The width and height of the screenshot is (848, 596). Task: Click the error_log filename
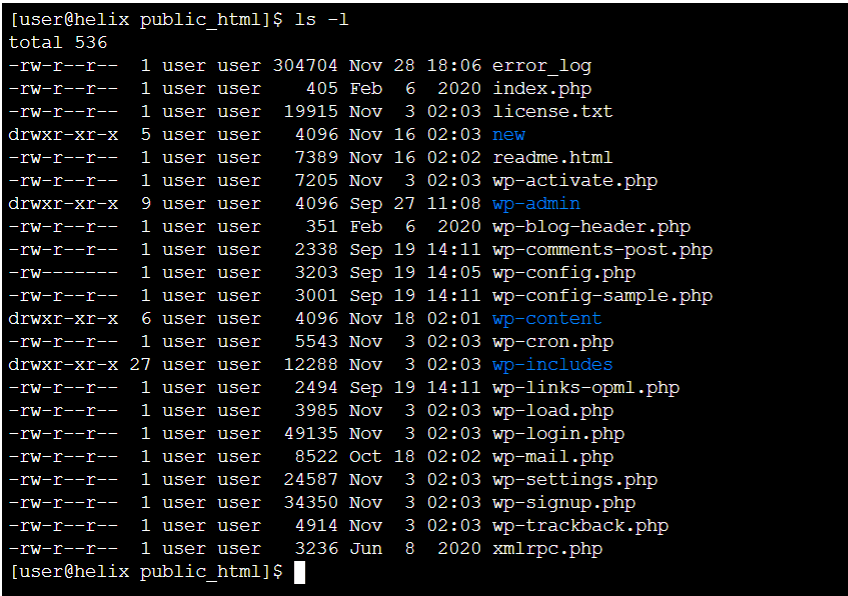click(541, 66)
